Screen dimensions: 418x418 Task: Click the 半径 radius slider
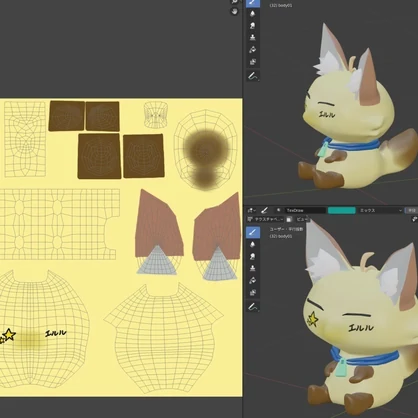coord(411,210)
